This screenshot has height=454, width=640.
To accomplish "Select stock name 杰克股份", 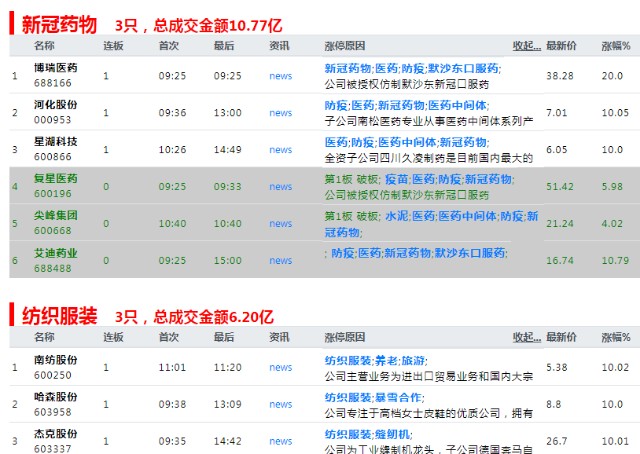I will [56, 434].
